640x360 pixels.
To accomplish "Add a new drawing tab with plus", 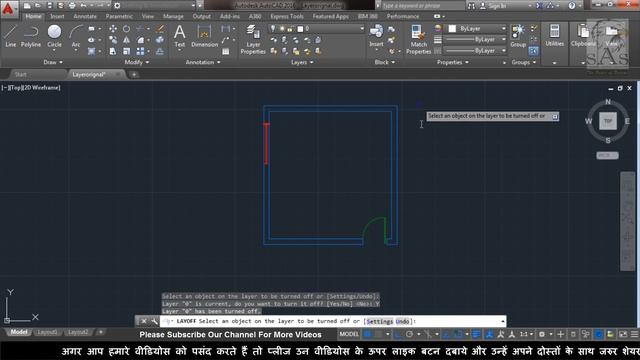I will (134, 75).
